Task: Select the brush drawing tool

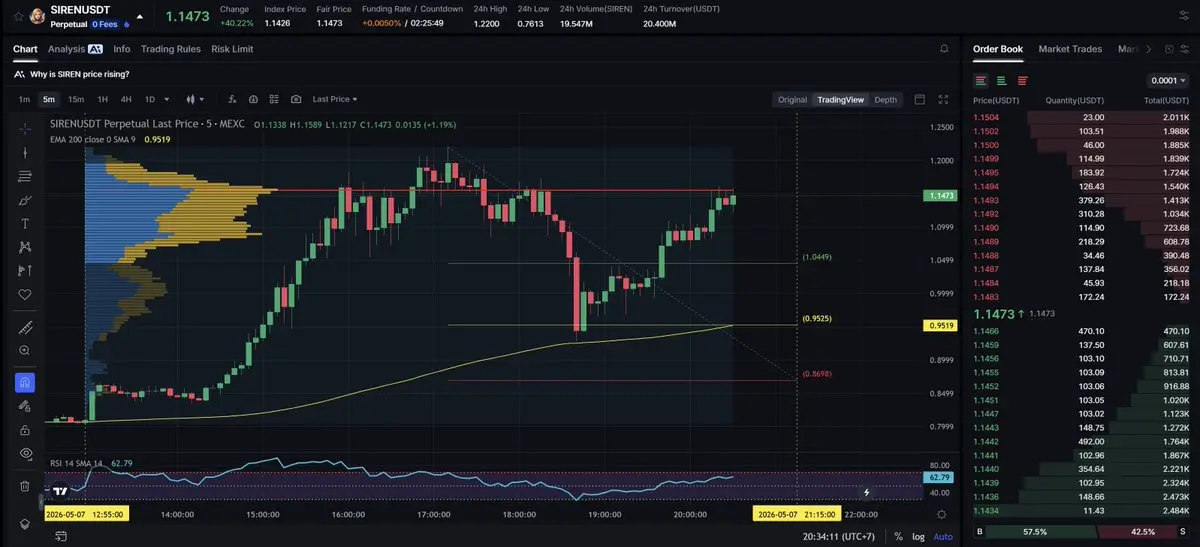Action: [25, 200]
